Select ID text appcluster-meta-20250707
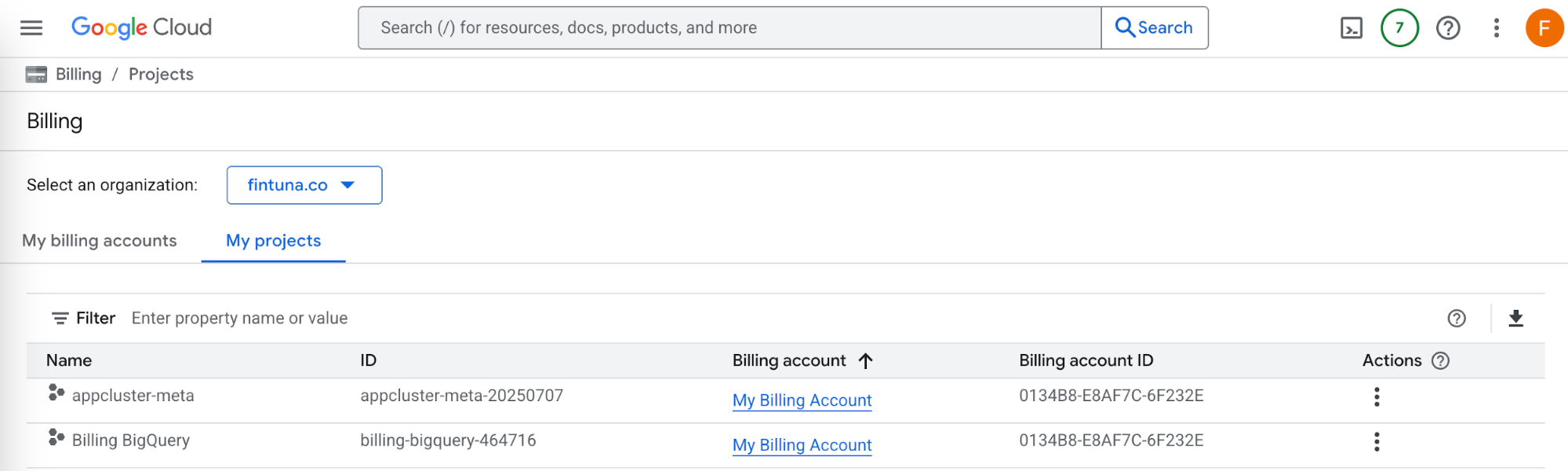This screenshot has width=1568, height=471. (x=462, y=396)
